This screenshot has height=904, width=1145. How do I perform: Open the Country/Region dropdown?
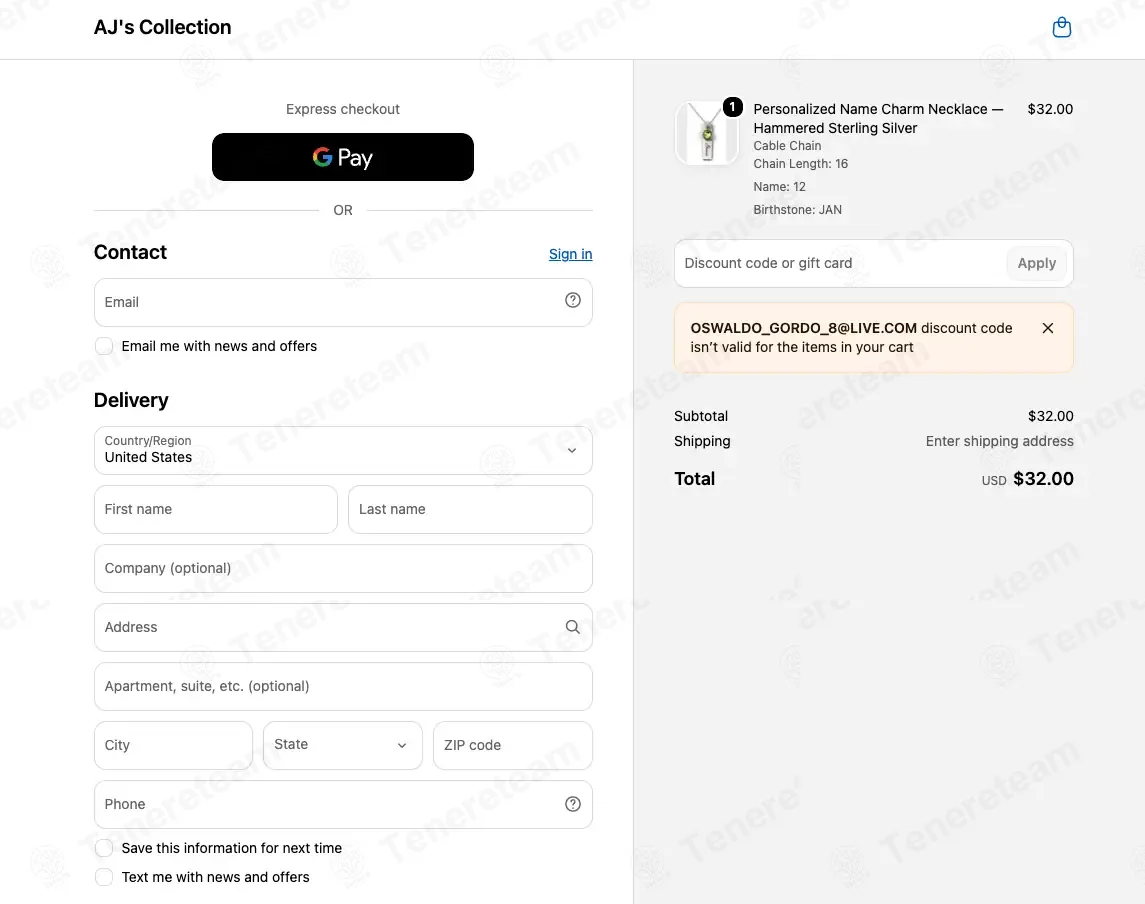click(x=342, y=451)
